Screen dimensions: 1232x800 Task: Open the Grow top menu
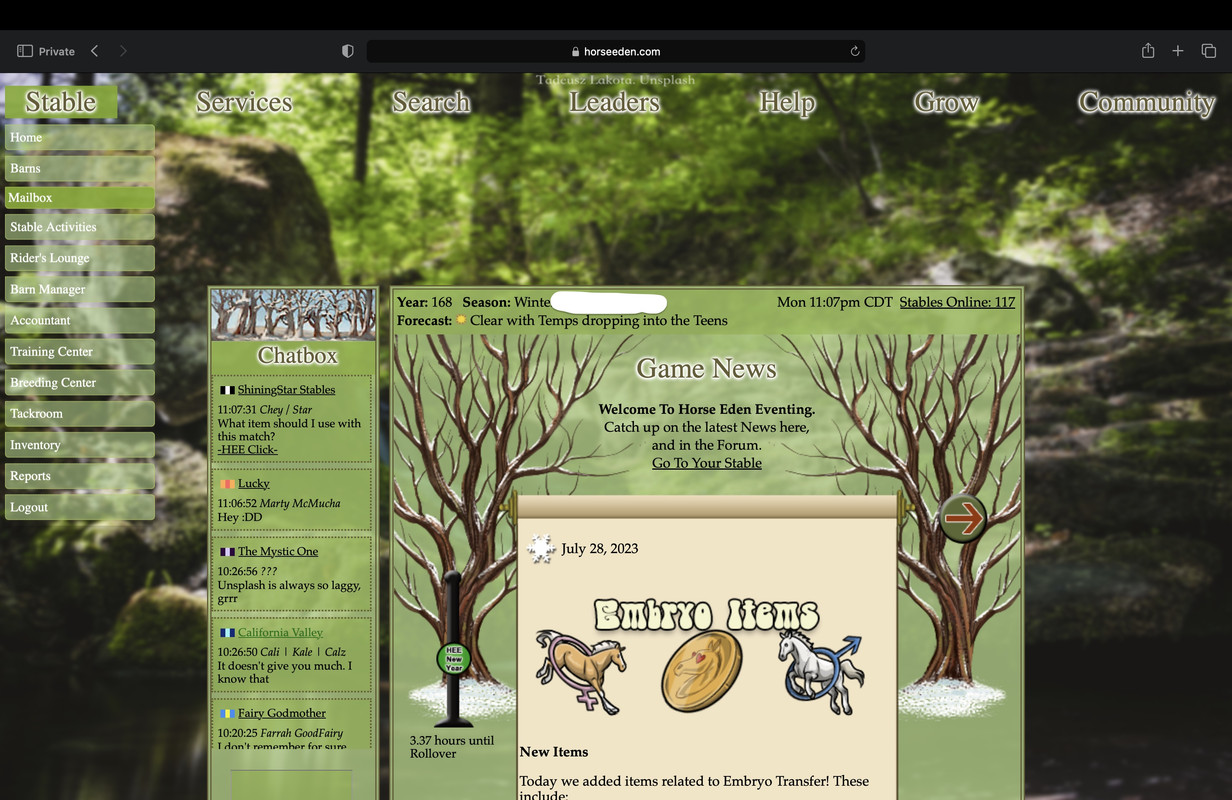coord(946,102)
